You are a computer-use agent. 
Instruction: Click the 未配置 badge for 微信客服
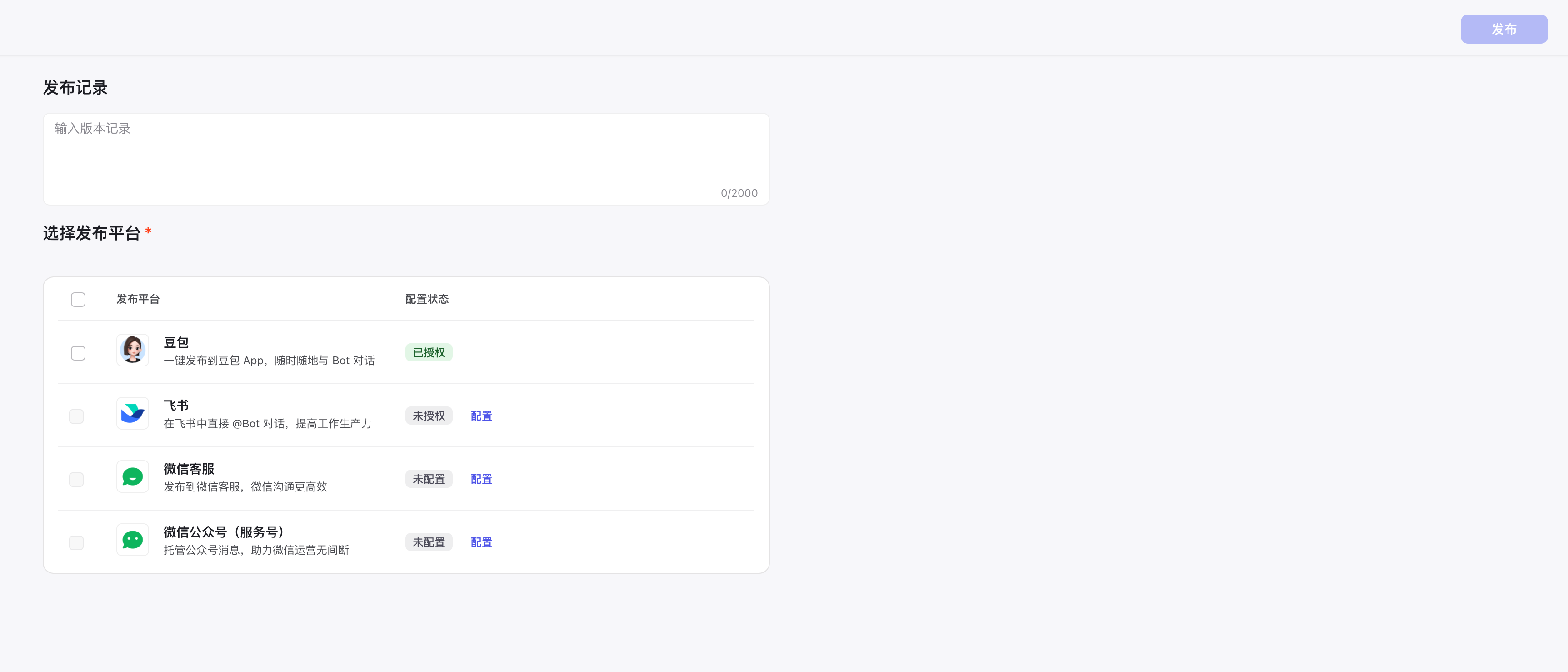point(429,480)
